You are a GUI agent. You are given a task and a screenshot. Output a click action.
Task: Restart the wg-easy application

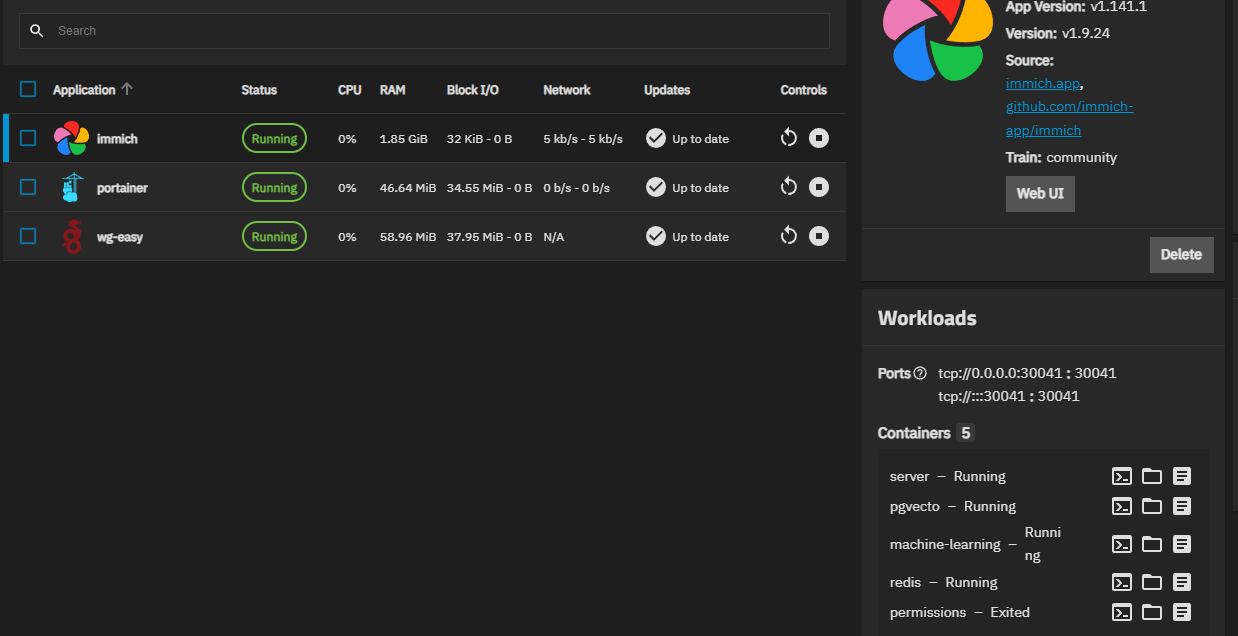point(789,236)
